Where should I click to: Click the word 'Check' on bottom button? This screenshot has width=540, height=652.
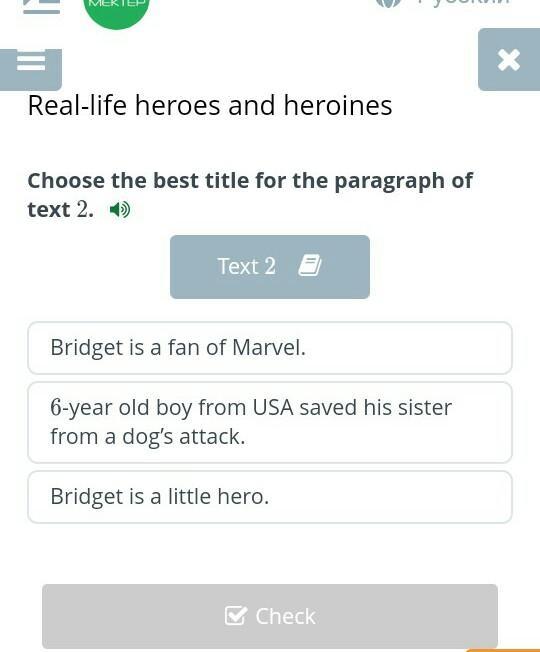(286, 616)
